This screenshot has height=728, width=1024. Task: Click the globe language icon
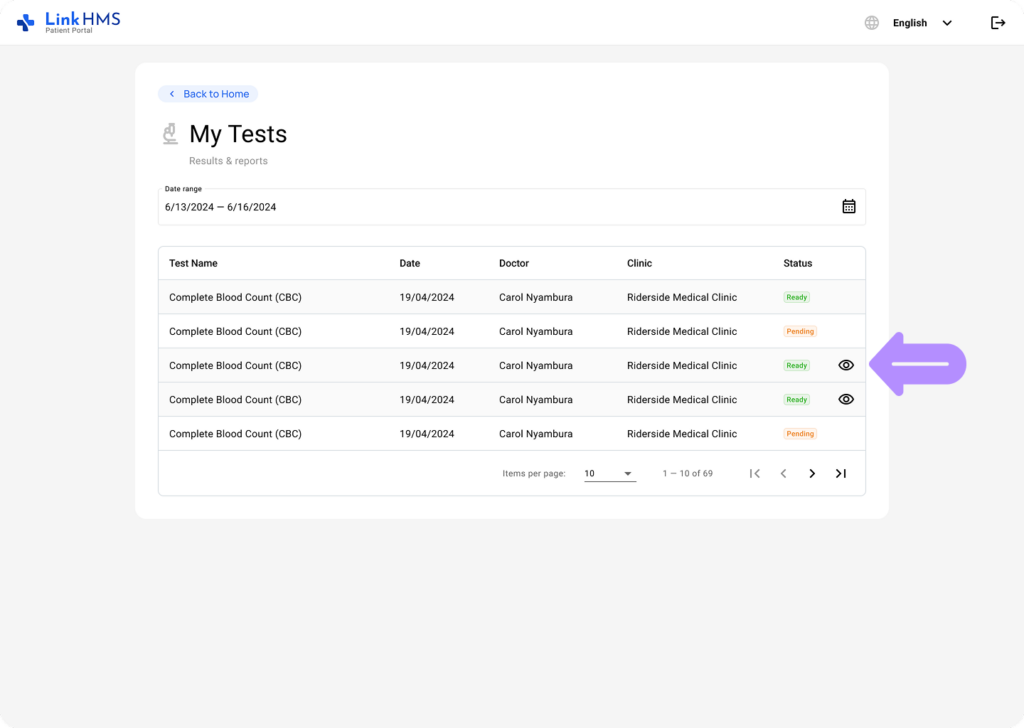[871, 23]
